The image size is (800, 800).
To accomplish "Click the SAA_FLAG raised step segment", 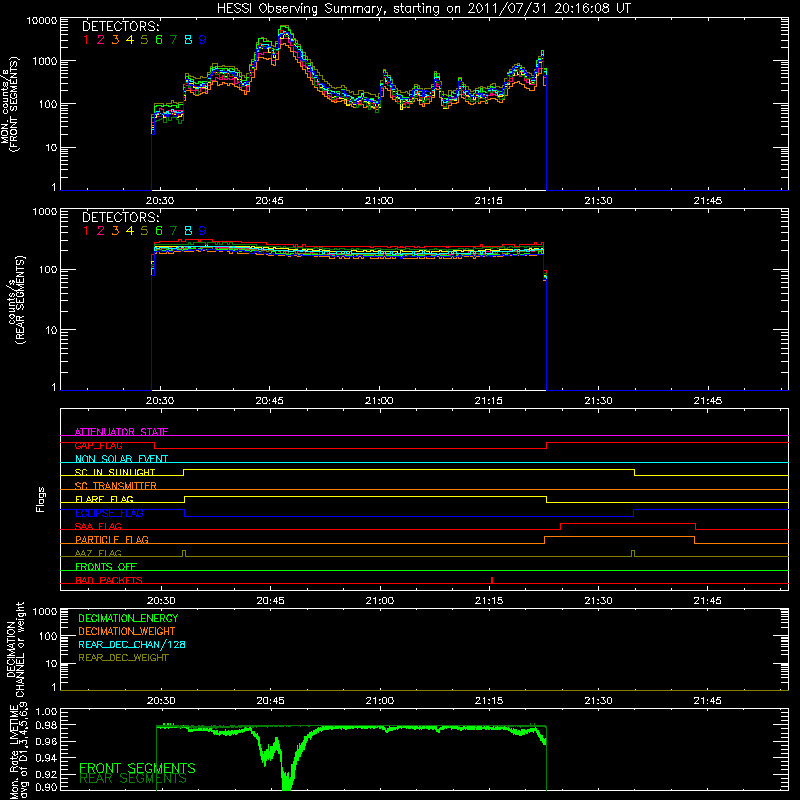I will pos(628,523).
